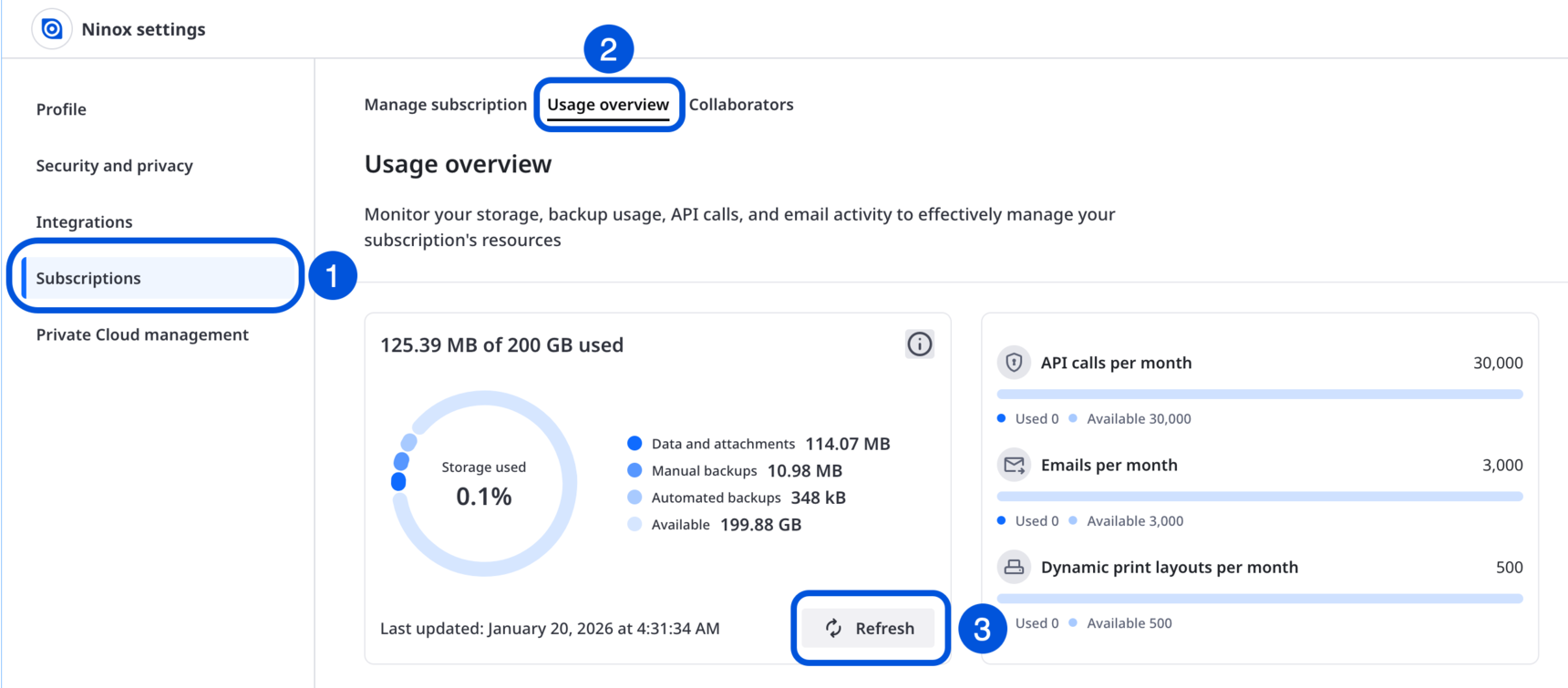
Task: Click the Automated backups legend dot
Action: pyautogui.click(x=634, y=498)
